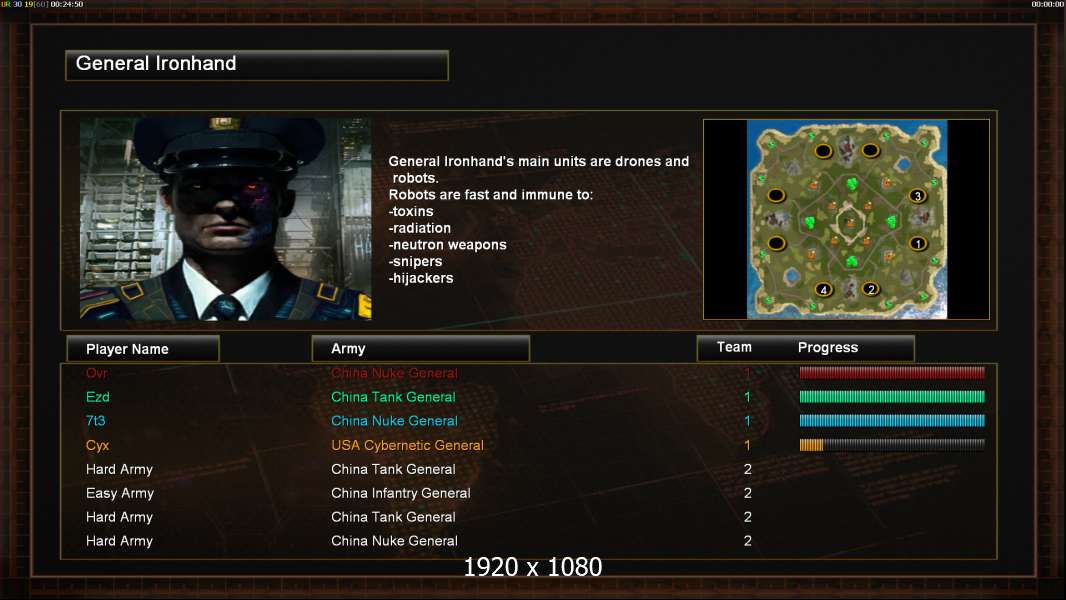Viewport: 1066px width, 600px height.
Task: Click the Player Name column header
Action: (143, 349)
